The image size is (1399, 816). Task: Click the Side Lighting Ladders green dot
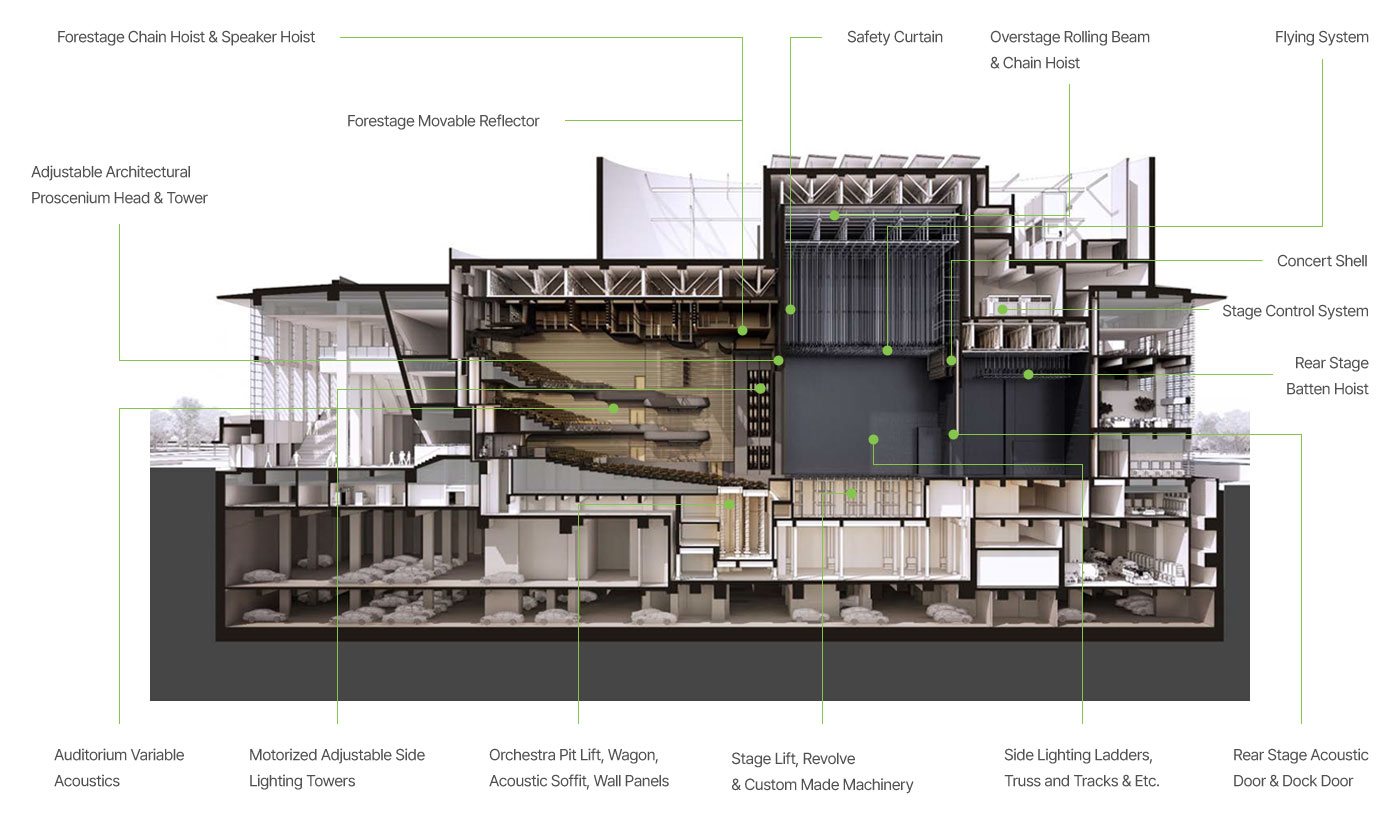873,439
